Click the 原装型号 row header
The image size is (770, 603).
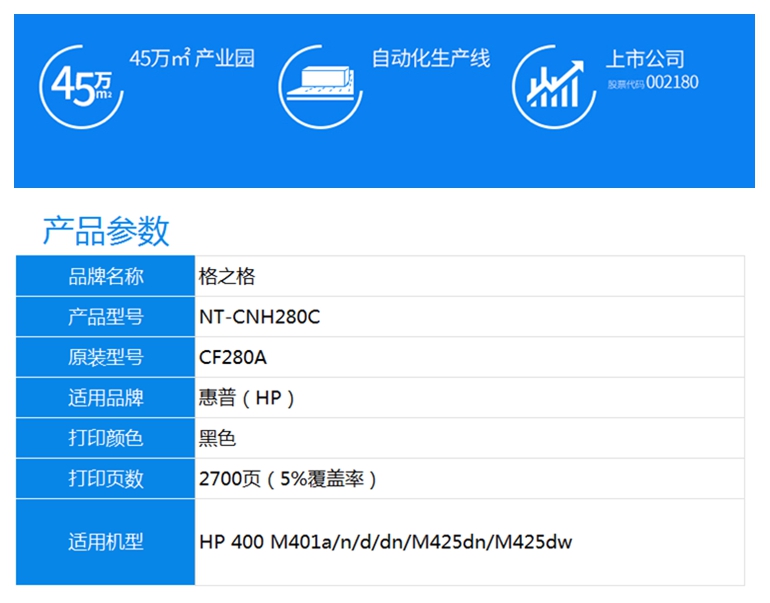pos(106,357)
